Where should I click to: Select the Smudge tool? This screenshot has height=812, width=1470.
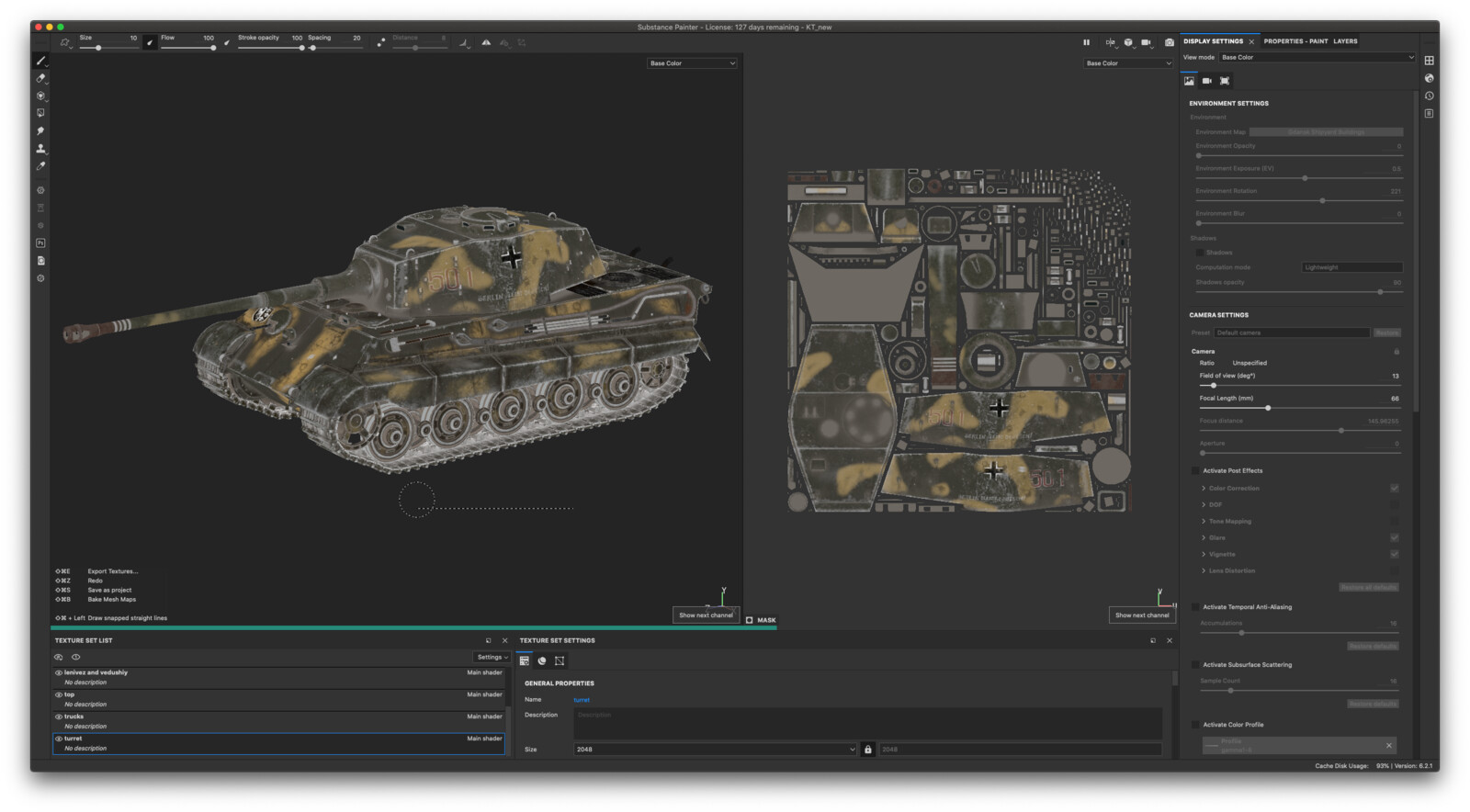point(40,130)
